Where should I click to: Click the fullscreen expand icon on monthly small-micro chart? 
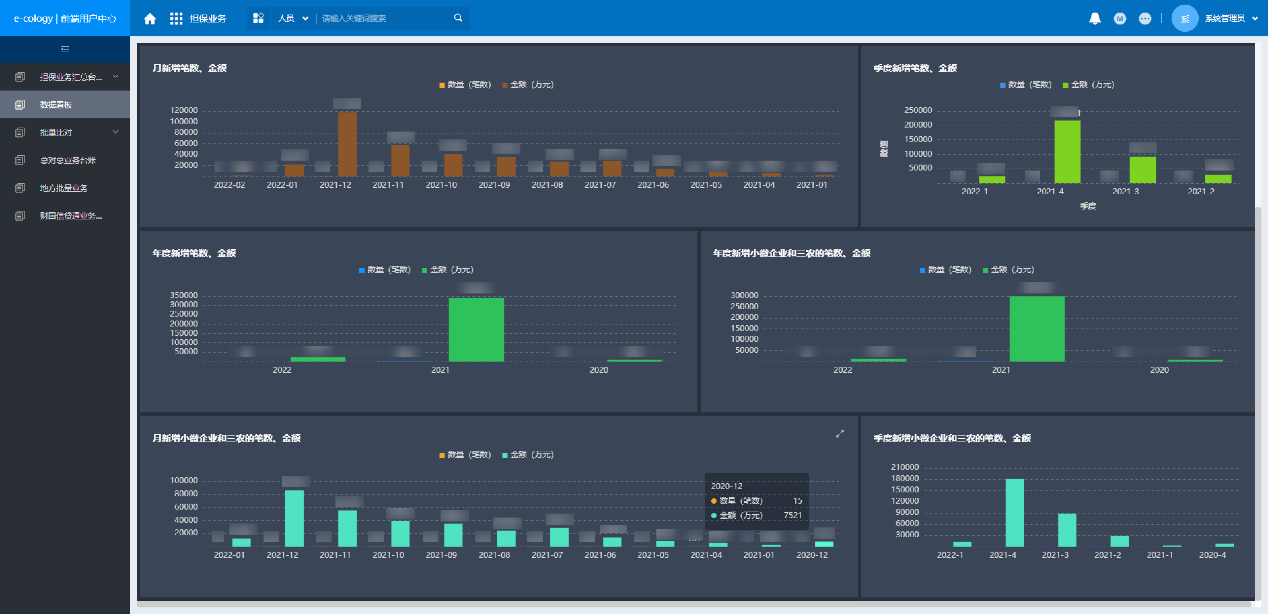tap(840, 433)
